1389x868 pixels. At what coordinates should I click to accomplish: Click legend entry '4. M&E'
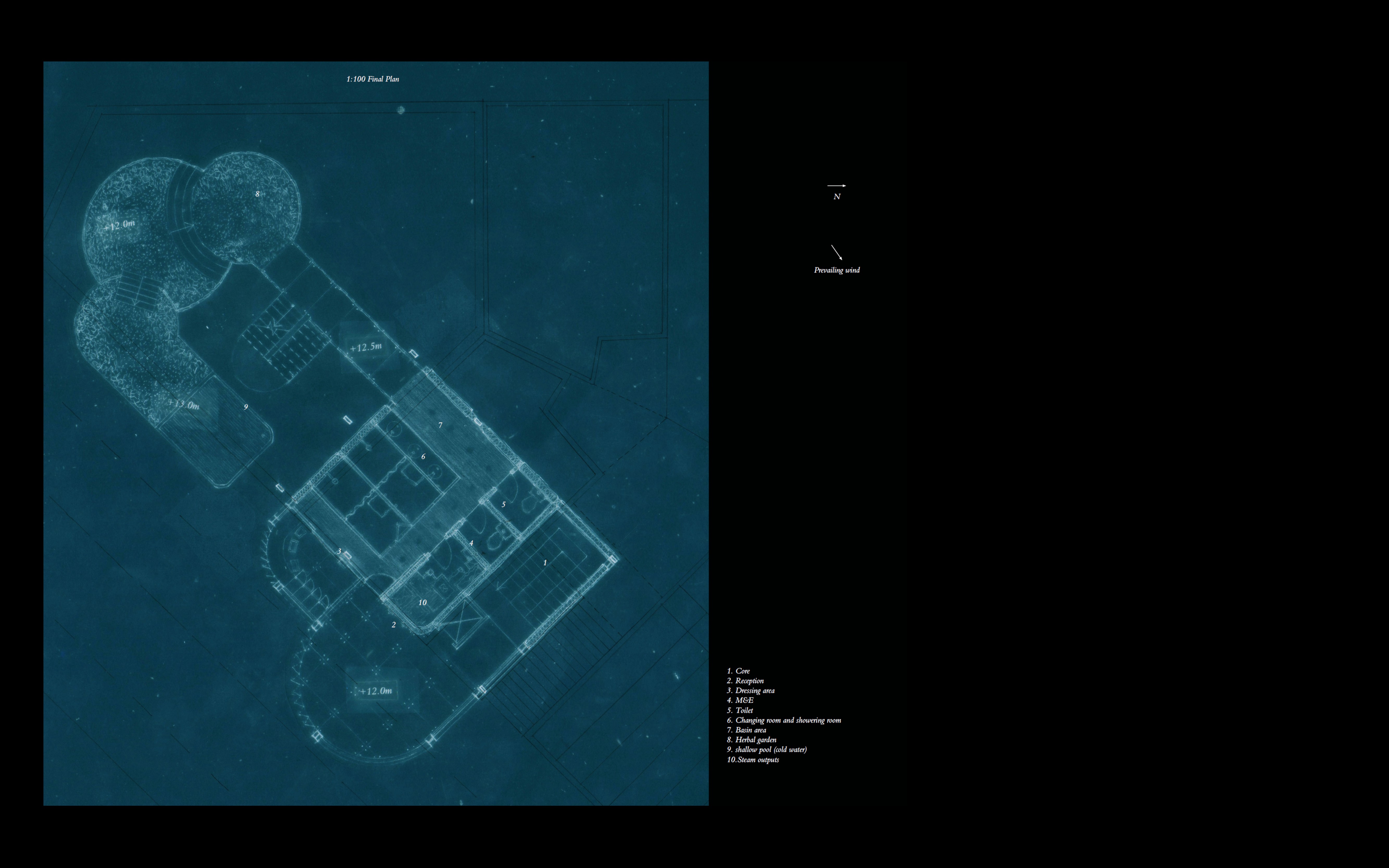point(740,700)
